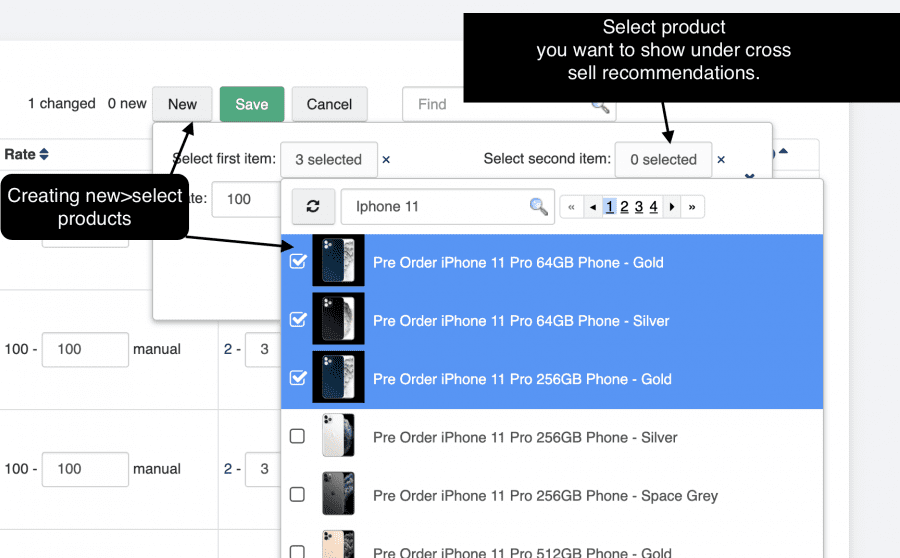Open the first item '3 selected' dropdown

click(328, 159)
